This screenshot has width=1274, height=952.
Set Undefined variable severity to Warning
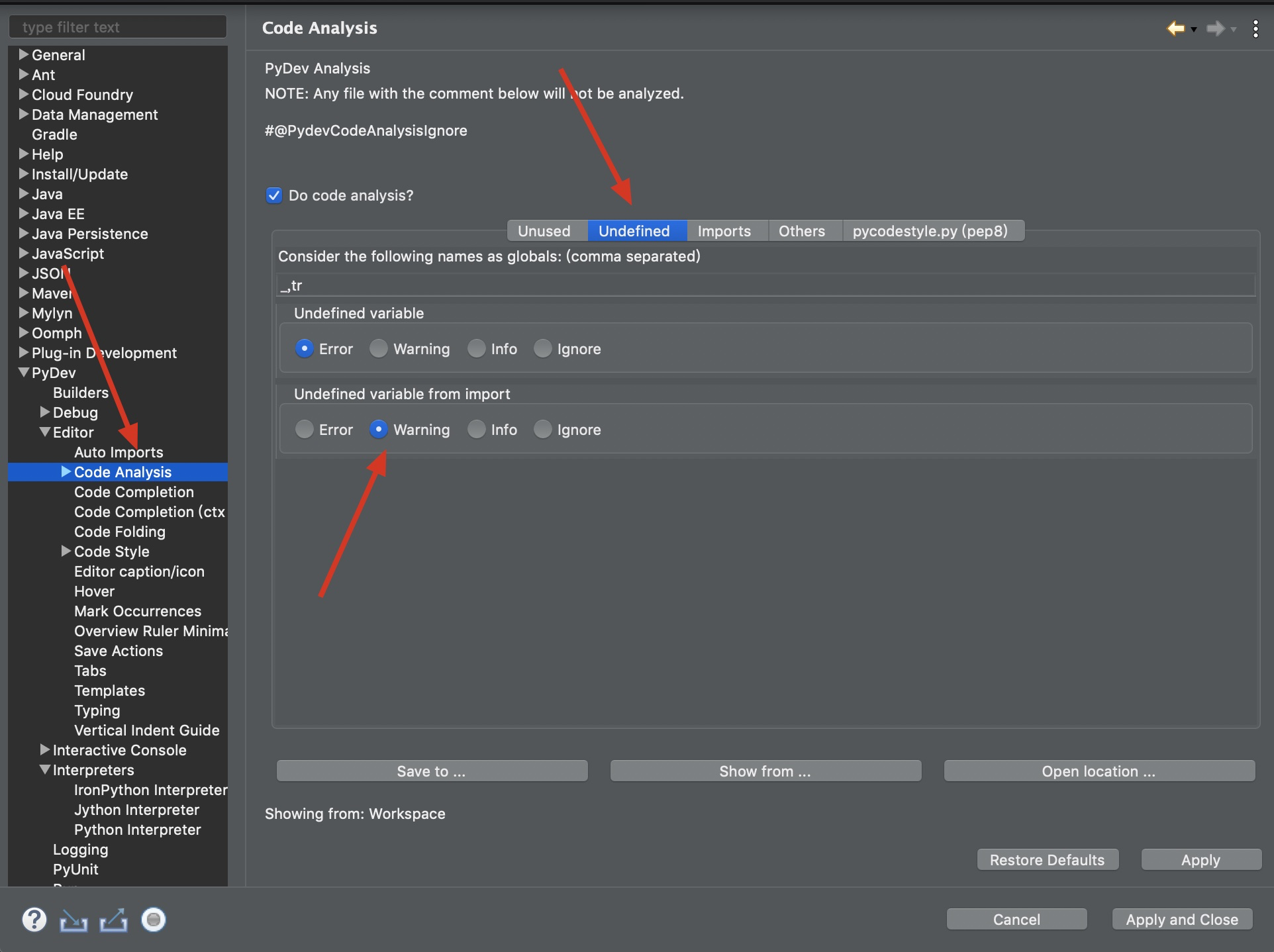click(378, 349)
